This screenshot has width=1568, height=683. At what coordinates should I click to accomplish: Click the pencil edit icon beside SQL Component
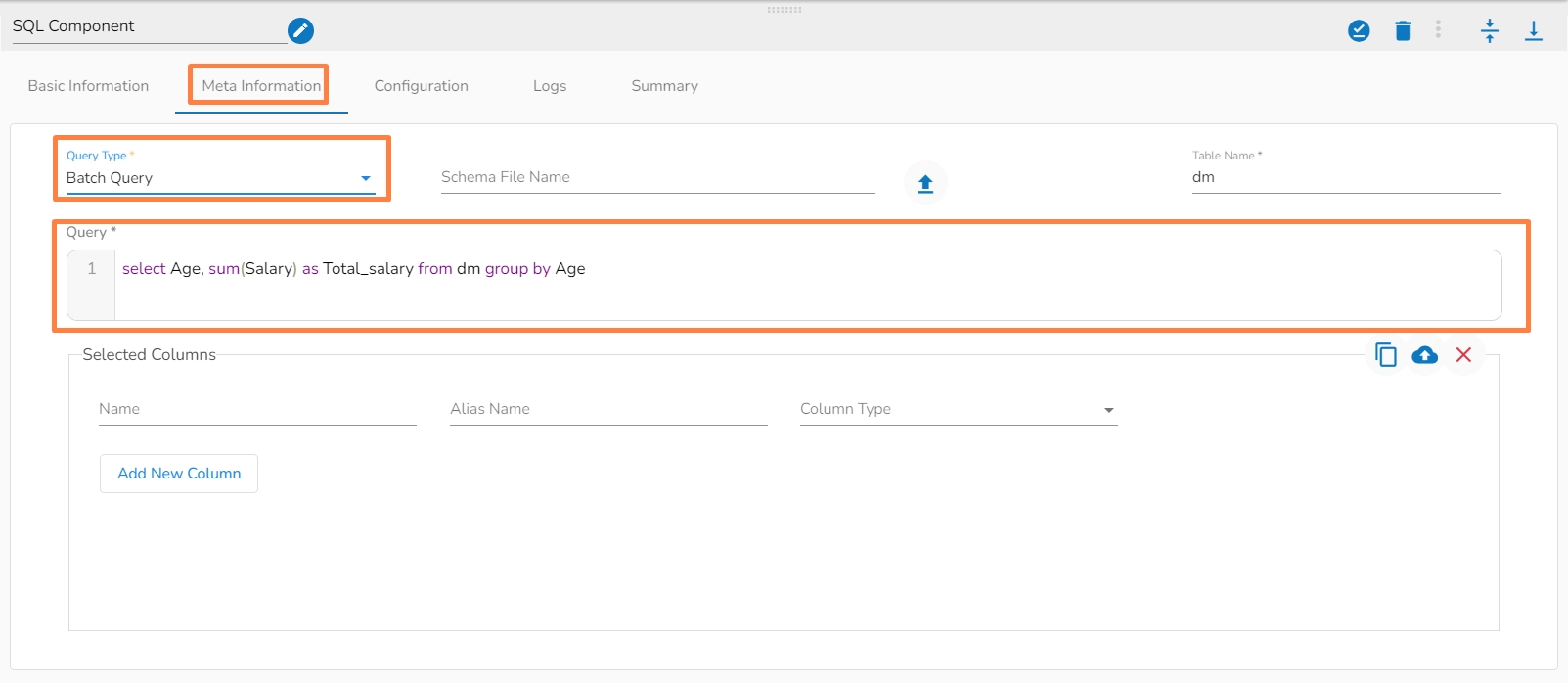[300, 31]
